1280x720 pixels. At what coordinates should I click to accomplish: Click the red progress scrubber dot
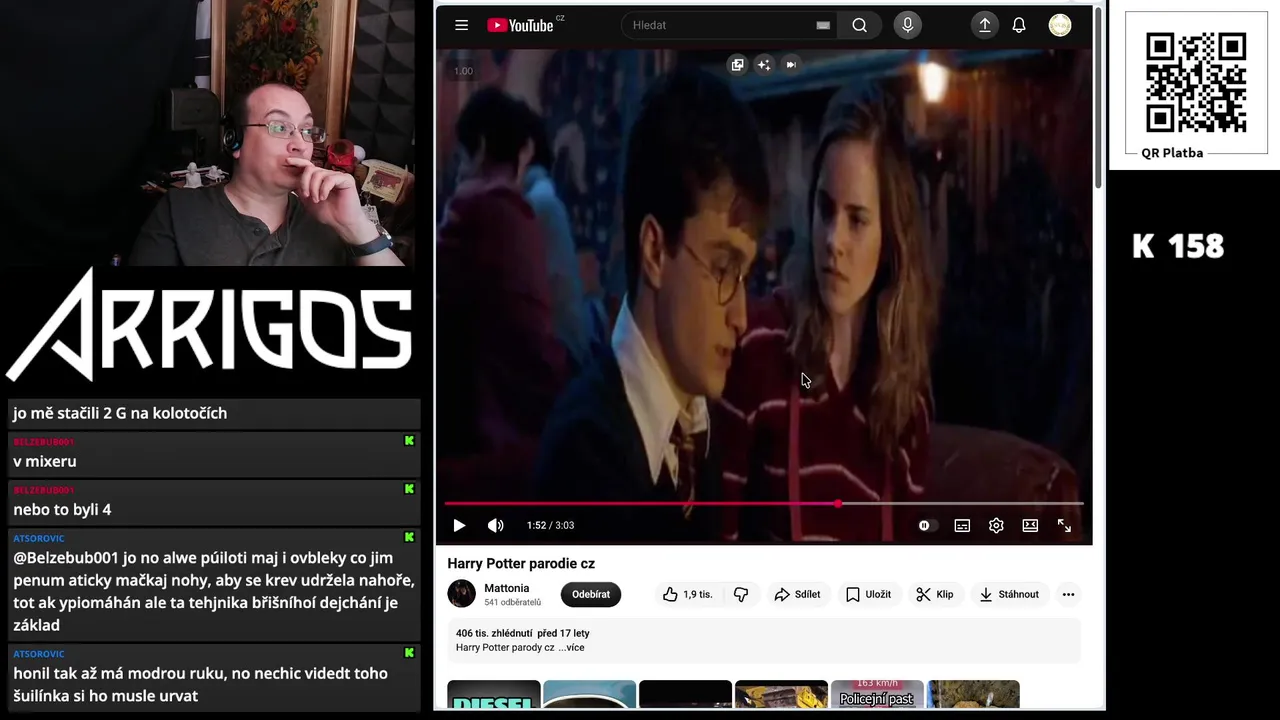click(x=838, y=504)
